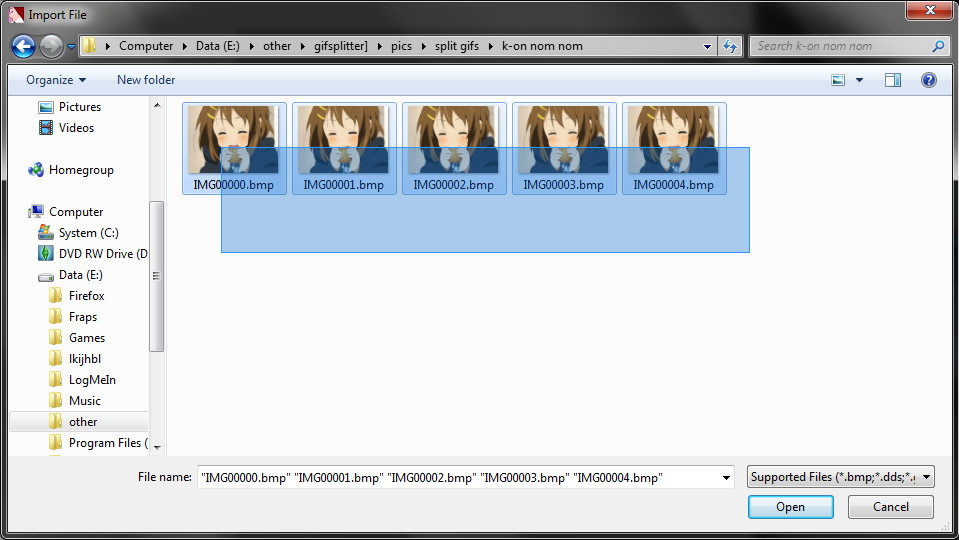This screenshot has width=959, height=540.
Task: Open the File name dropdown arrow
Action: pos(727,478)
